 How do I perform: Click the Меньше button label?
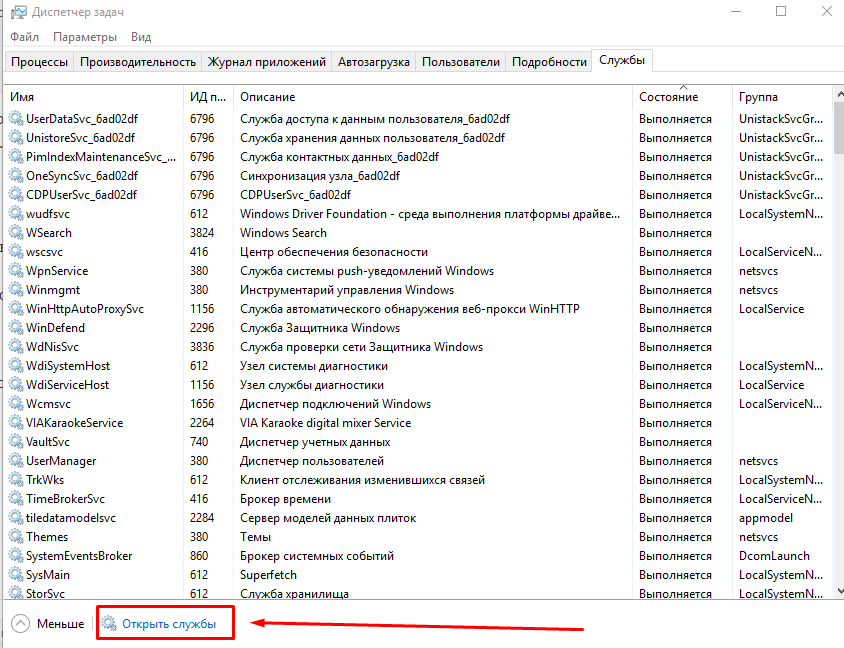pos(60,624)
